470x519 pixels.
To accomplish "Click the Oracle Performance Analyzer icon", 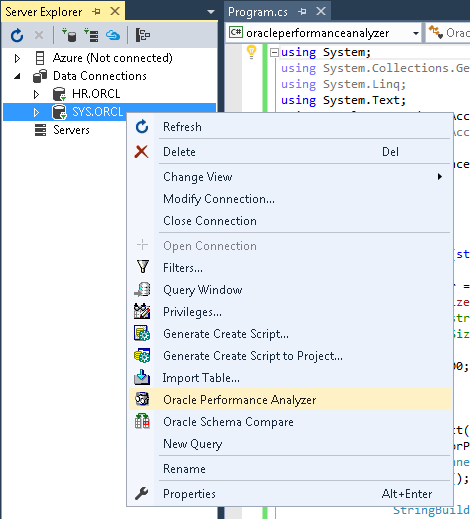I will coord(142,399).
